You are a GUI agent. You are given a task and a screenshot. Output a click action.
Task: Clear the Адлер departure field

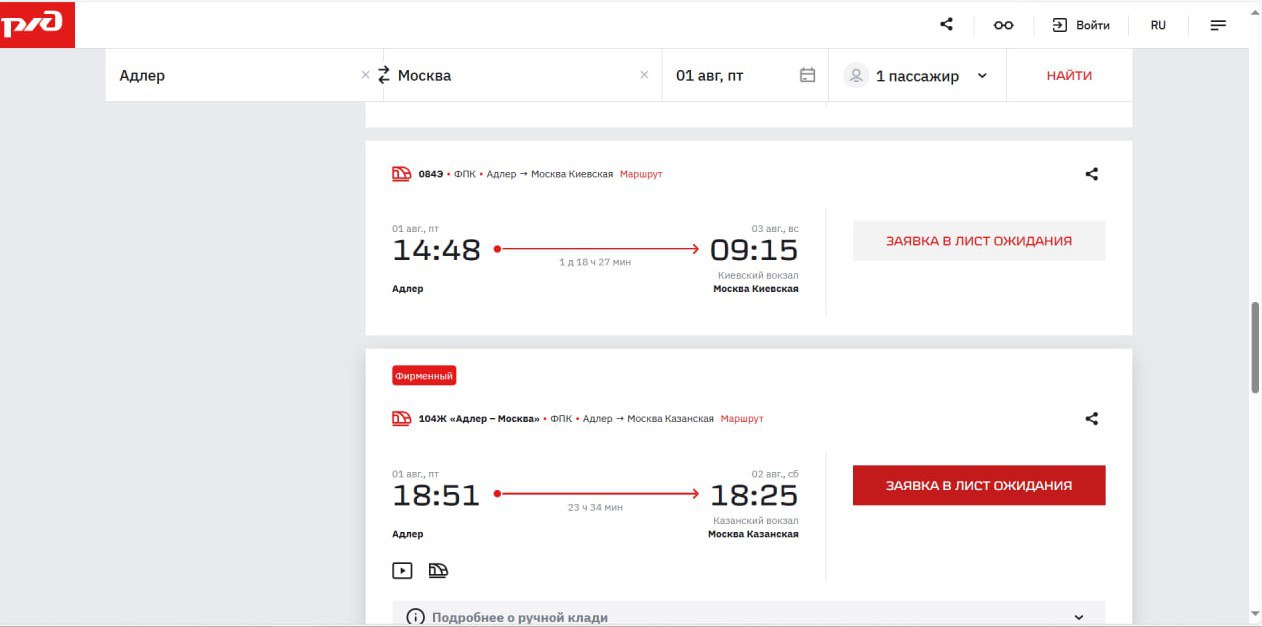365,75
